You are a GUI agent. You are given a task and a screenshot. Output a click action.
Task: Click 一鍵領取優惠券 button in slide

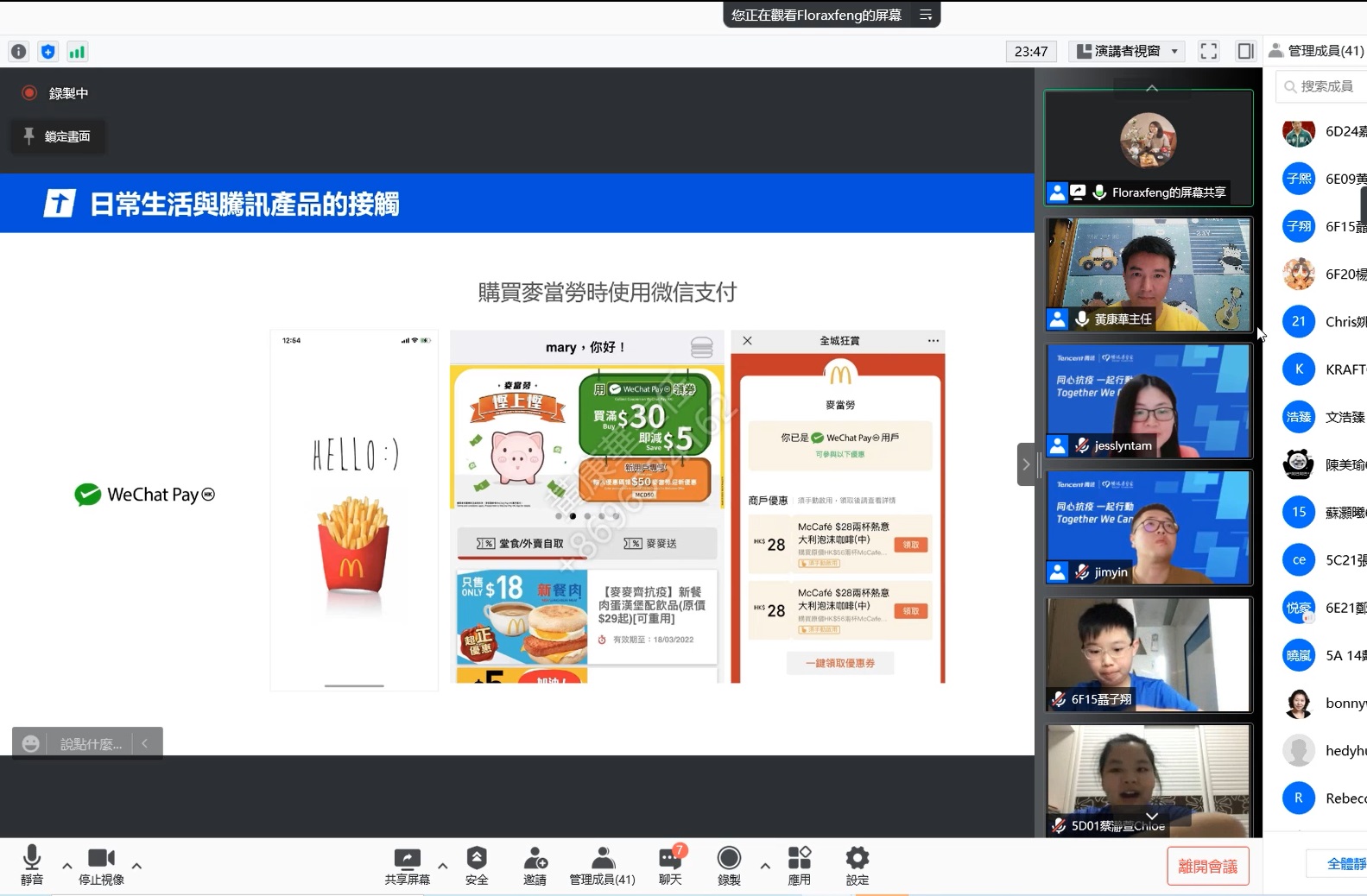tap(840, 663)
